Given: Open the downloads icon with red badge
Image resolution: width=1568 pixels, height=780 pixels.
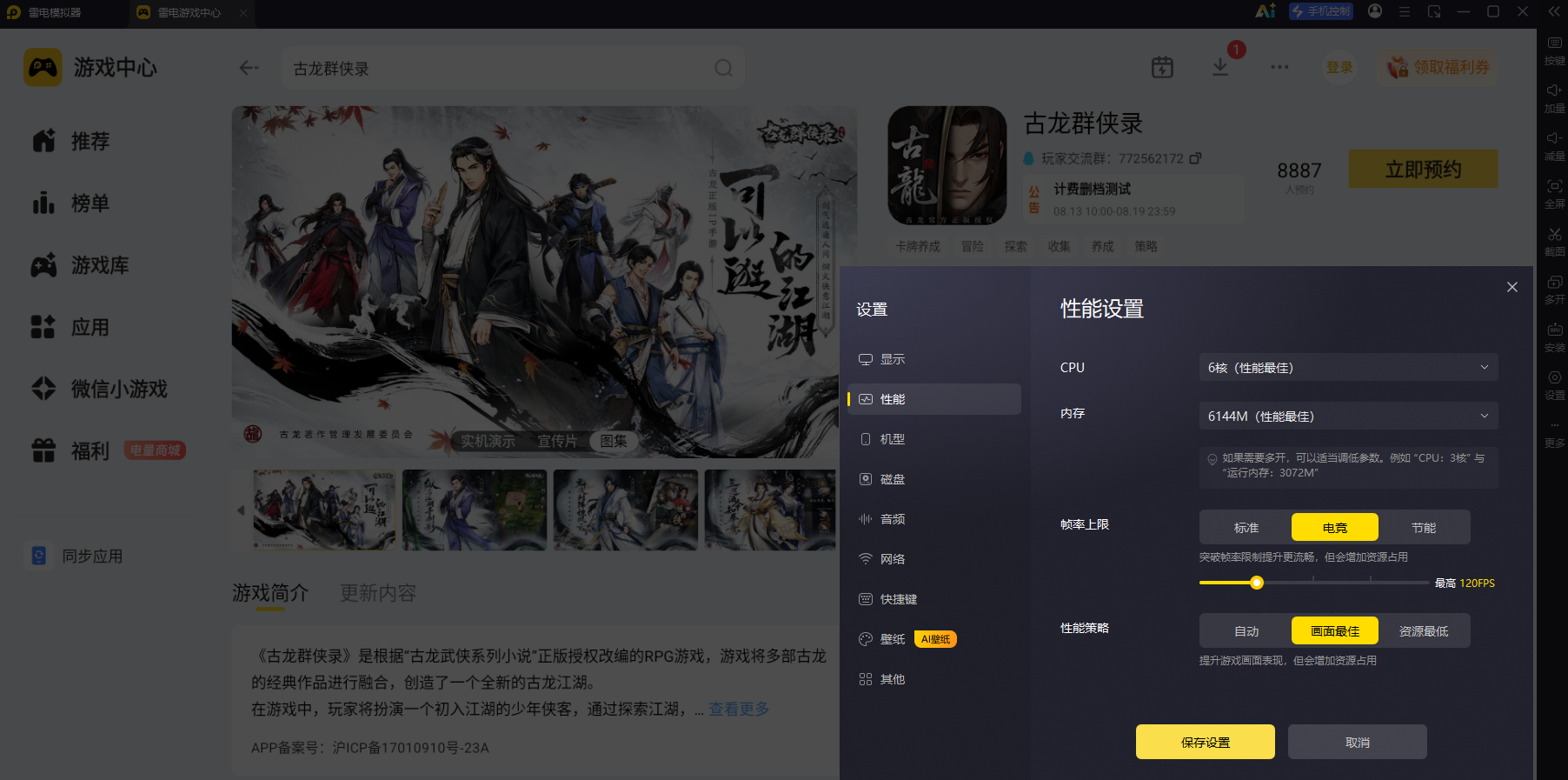Looking at the screenshot, I should 1220,67.
